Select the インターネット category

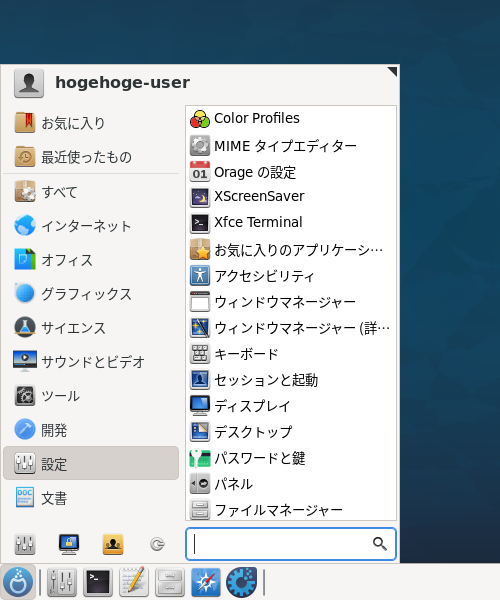click(91, 226)
